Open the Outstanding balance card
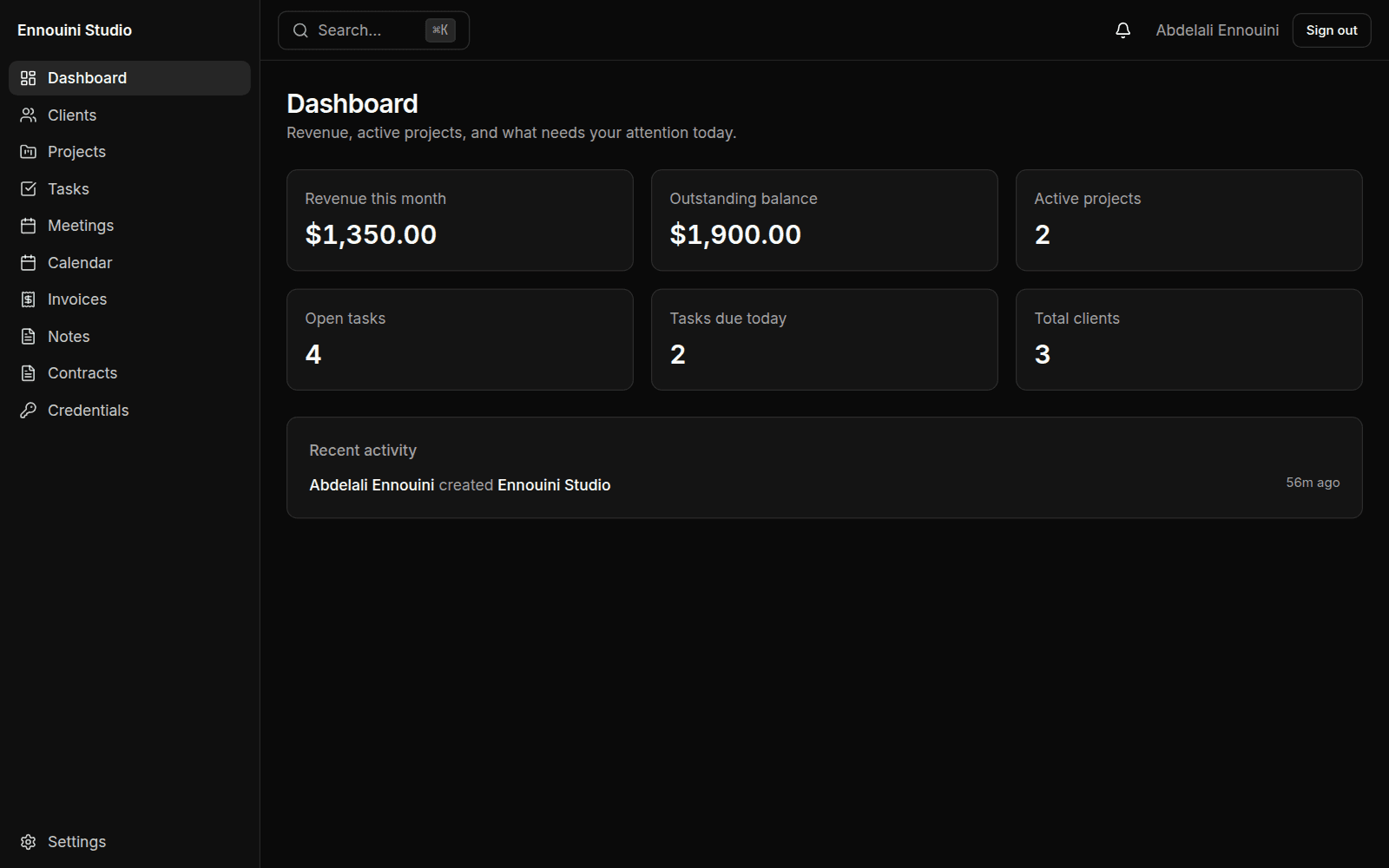 825,220
